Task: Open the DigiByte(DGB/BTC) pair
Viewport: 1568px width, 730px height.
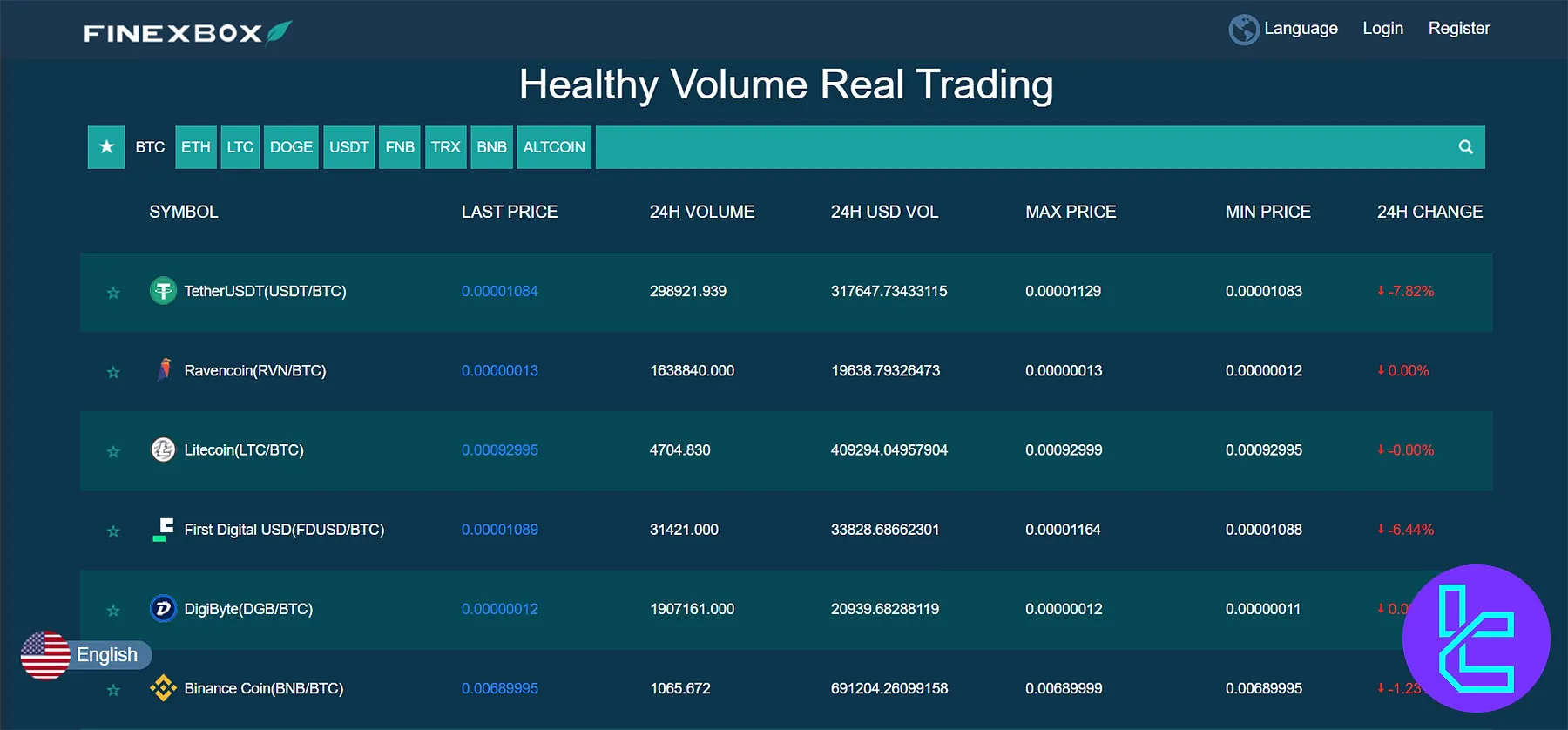Action: pyautogui.click(x=248, y=609)
